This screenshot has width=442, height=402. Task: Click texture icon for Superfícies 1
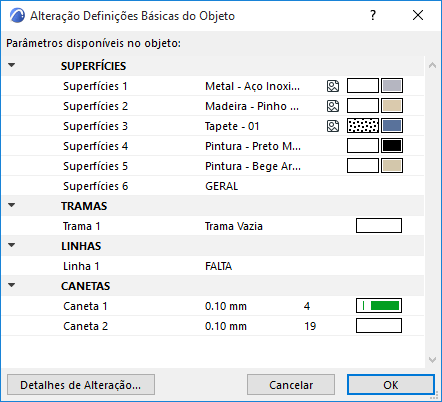coord(333,86)
